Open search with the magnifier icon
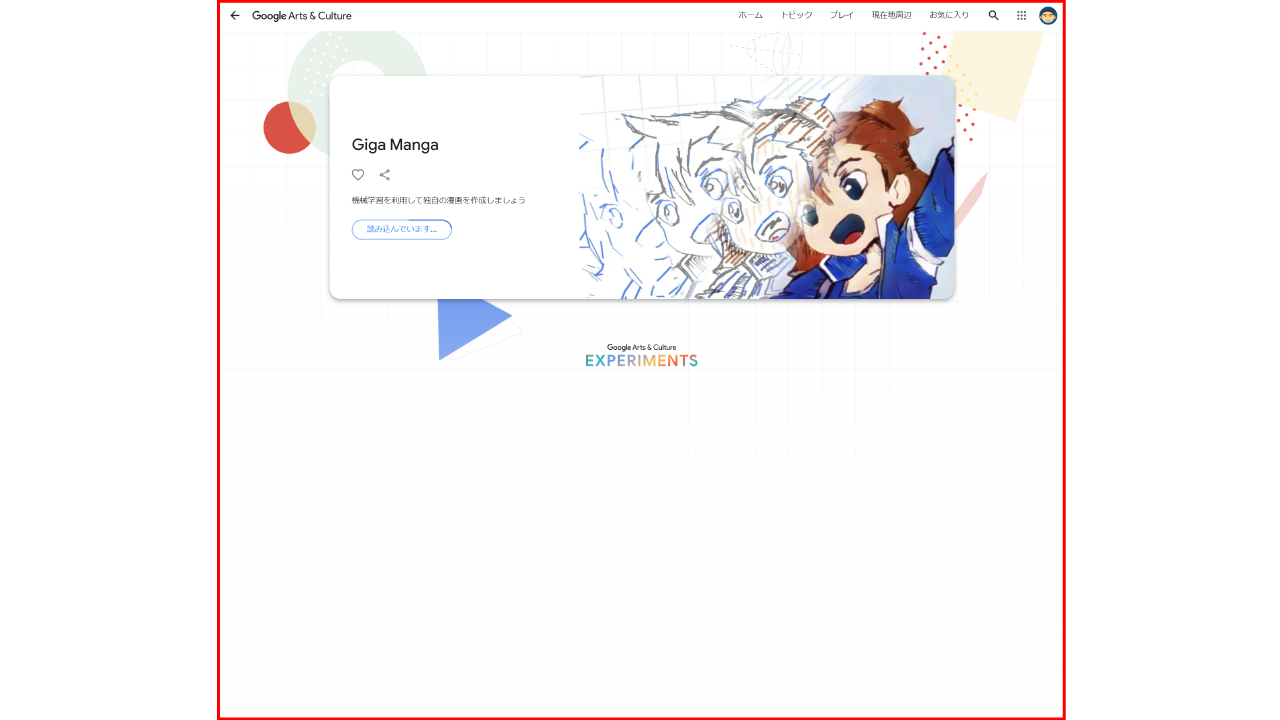Viewport: 1280px width, 720px height. click(994, 15)
